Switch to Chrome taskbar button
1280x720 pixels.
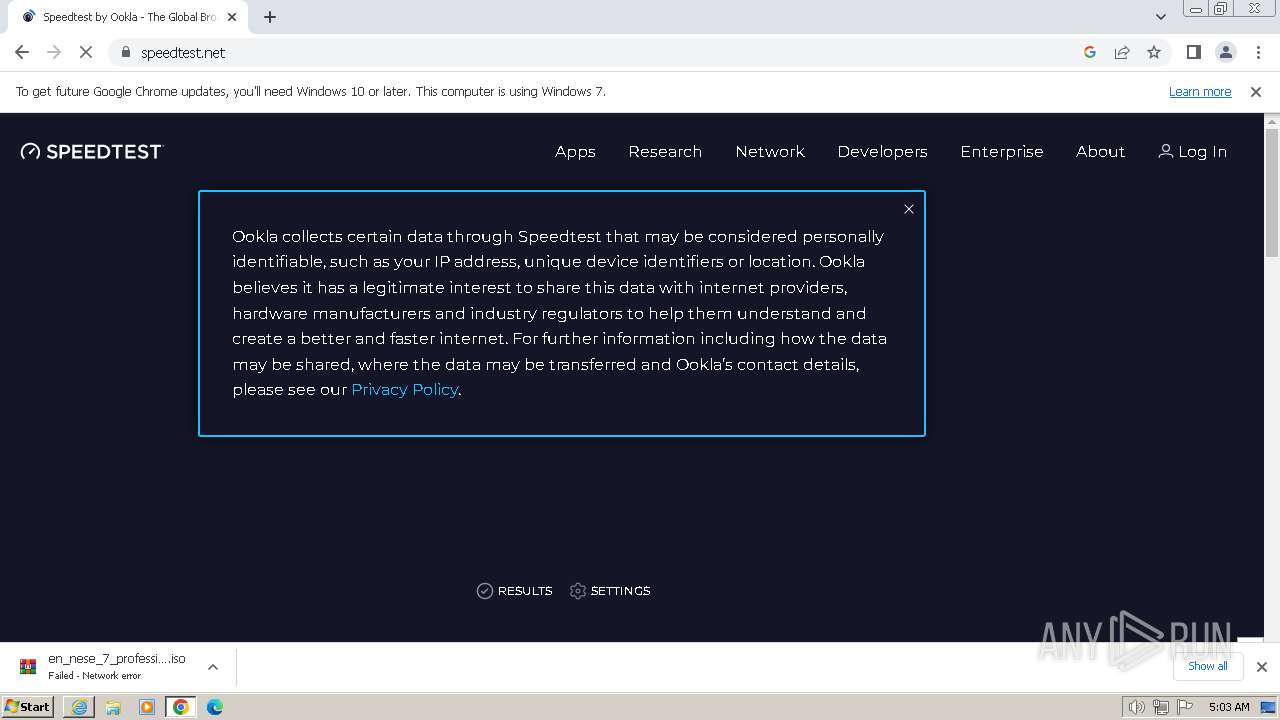point(181,707)
